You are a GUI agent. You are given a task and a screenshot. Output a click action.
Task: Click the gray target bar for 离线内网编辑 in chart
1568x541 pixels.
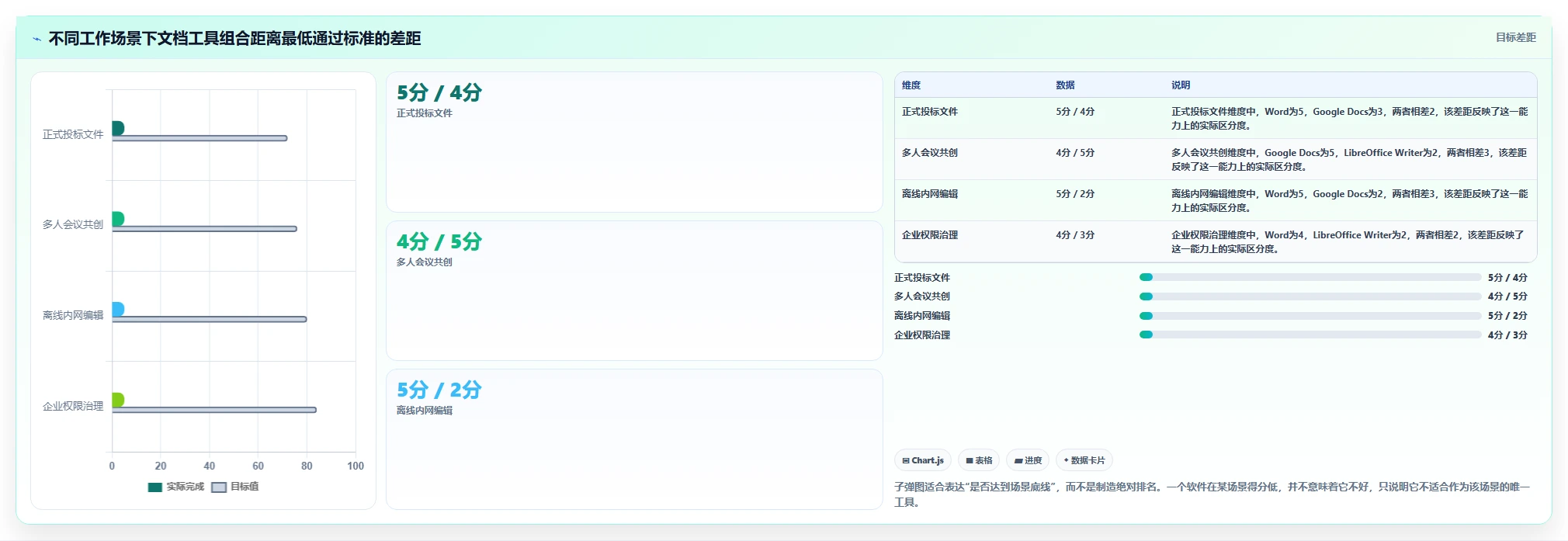point(210,319)
